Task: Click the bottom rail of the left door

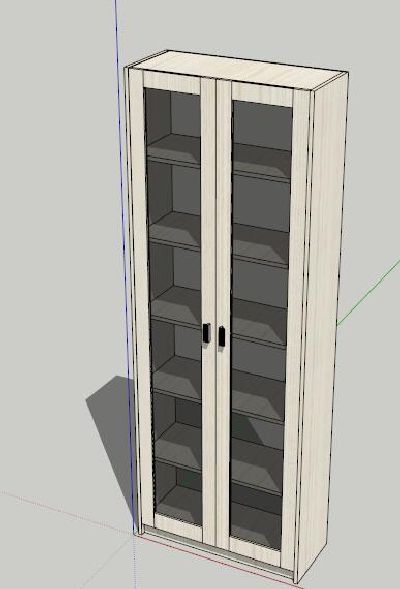Action: pyautogui.click(x=179, y=527)
